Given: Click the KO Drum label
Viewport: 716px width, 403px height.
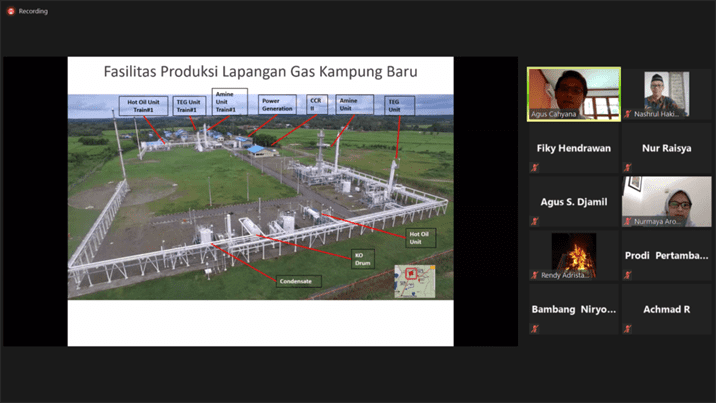Looking at the screenshot, I should pyautogui.click(x=363, y=259).
